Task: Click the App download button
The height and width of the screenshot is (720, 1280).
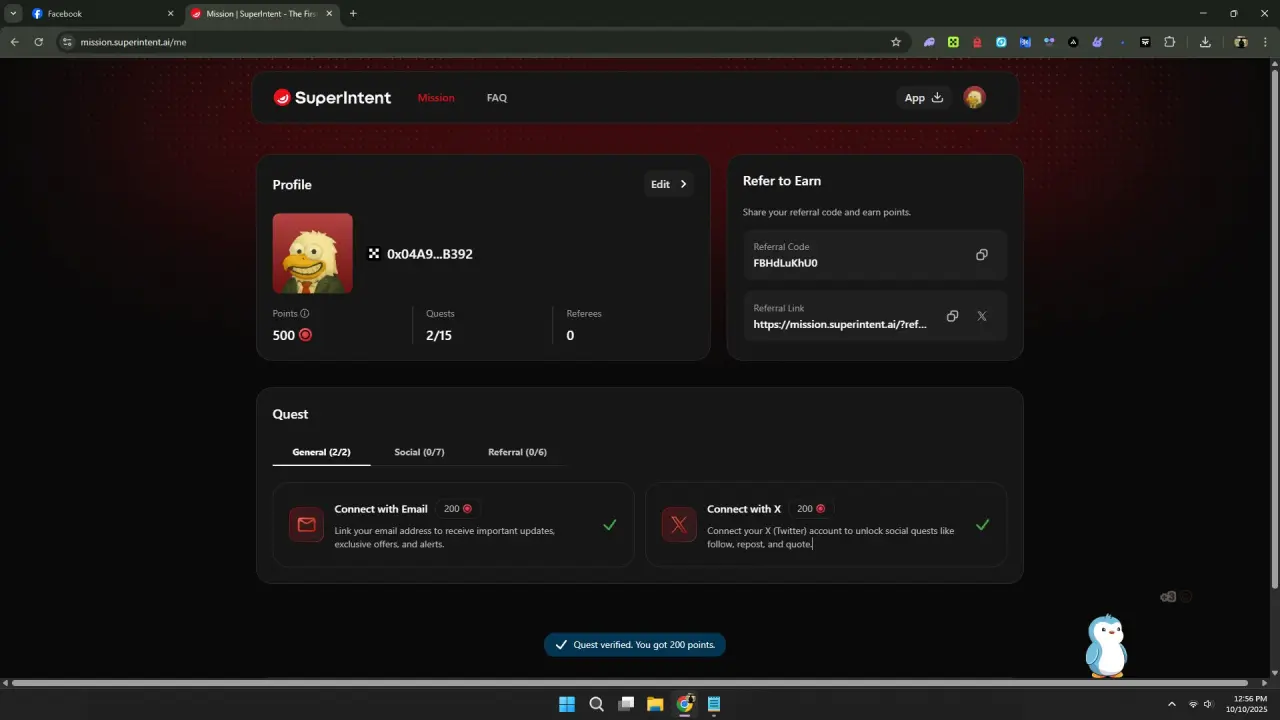Action: [x=924, y=98]
